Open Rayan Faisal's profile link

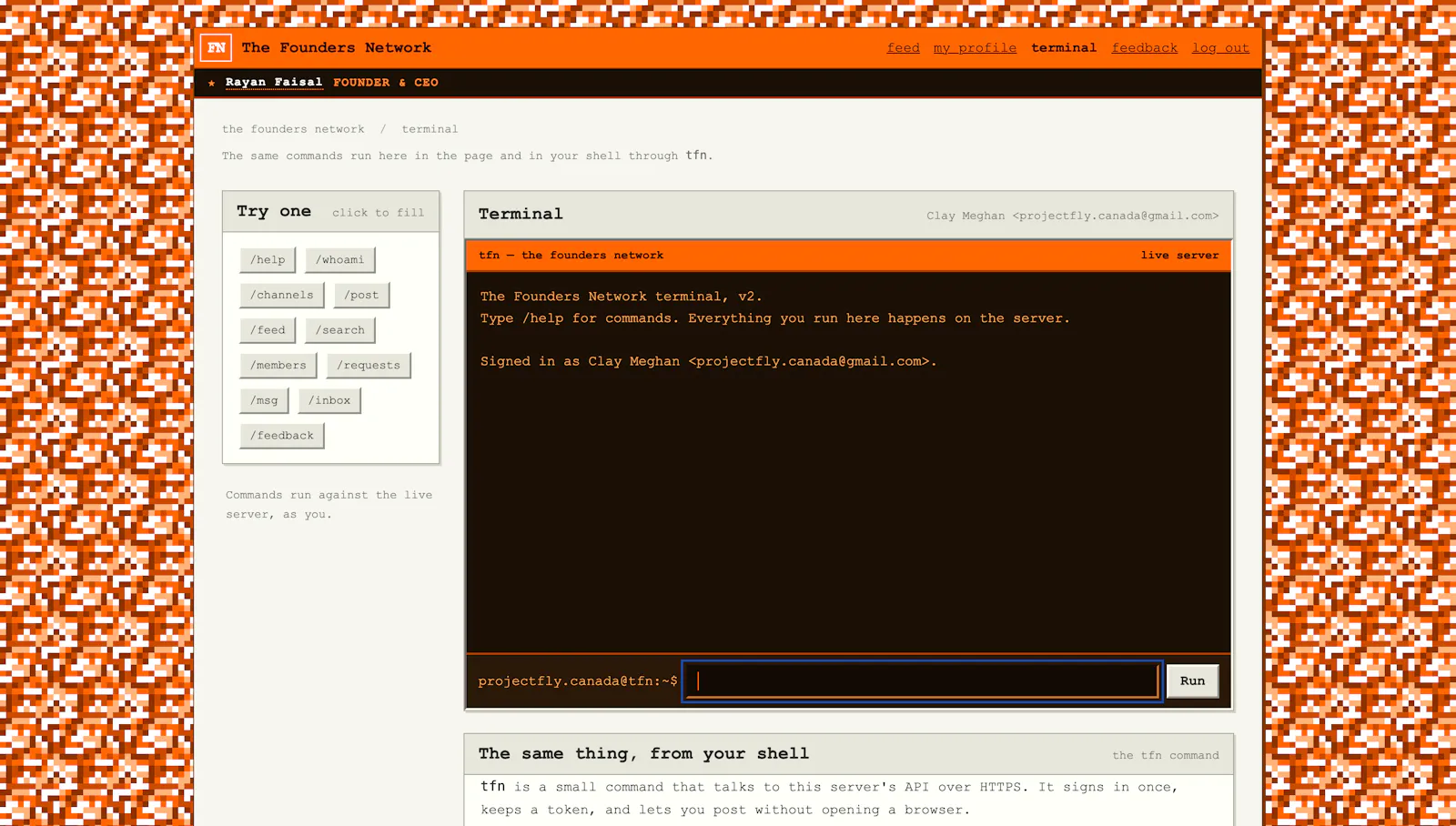click(274, 82)
